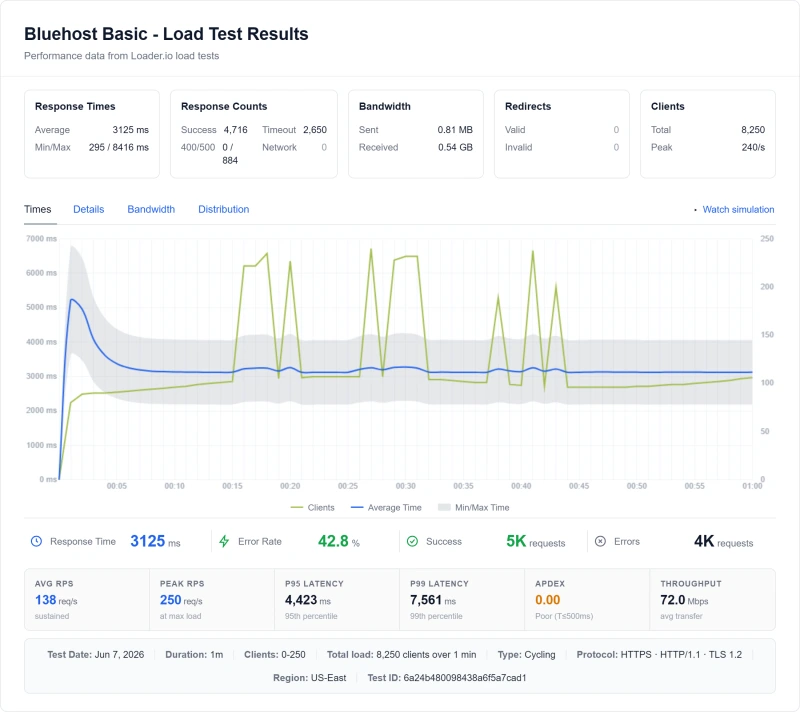Click the Received 0.54 GB value
The height and width of the screenshot is (712, 800).
(x=455, y=147)
